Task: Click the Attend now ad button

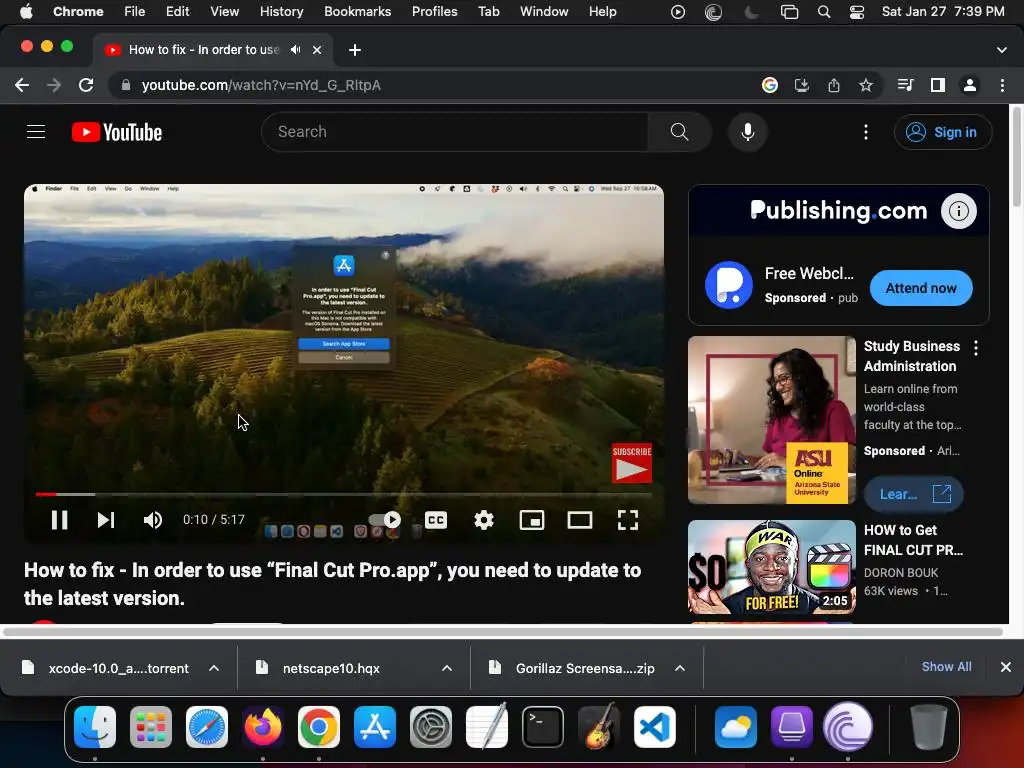Action: click(x=921, y=288)
